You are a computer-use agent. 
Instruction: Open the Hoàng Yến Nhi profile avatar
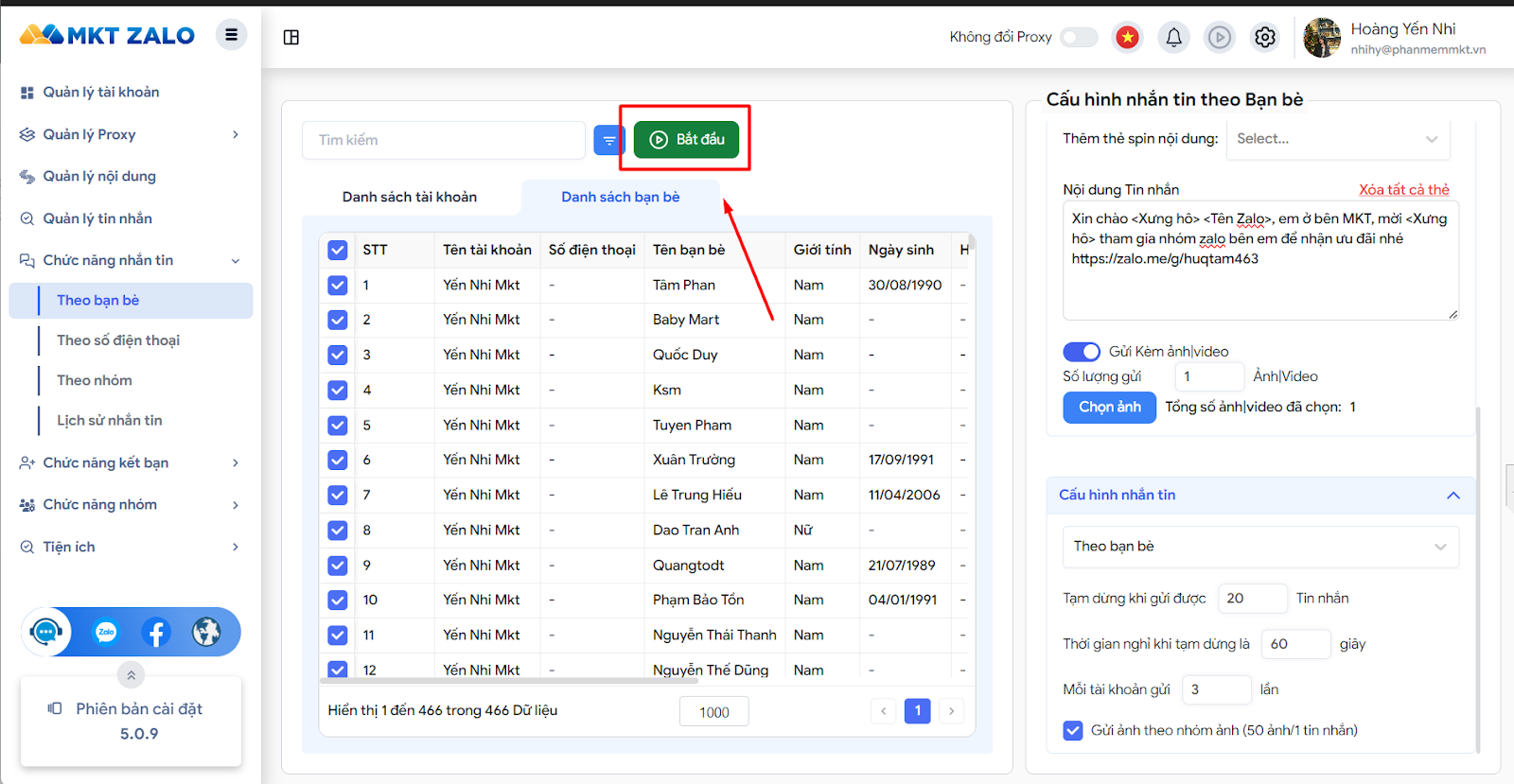point(1322,38)
